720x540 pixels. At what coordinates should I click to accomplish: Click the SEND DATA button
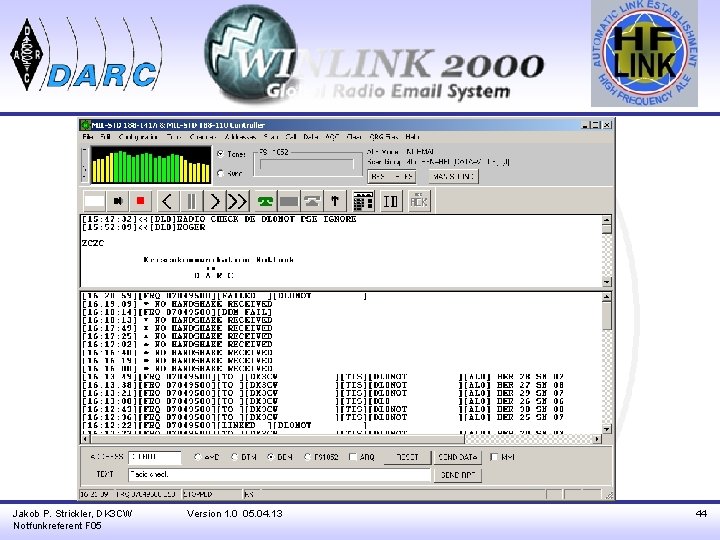coord(457,457)
